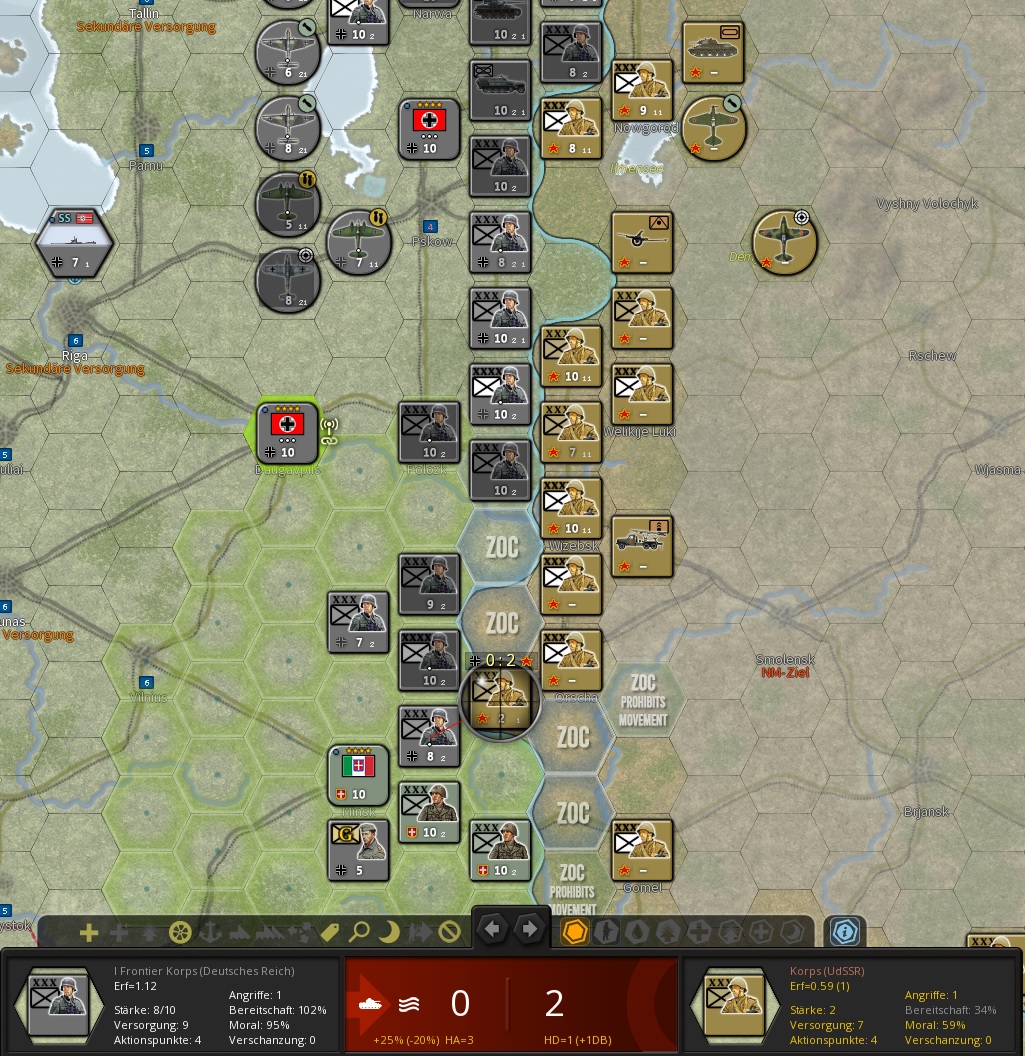
Task: Click the Smolensk NM-Ziel city label
Action: [x=785, y=665]
